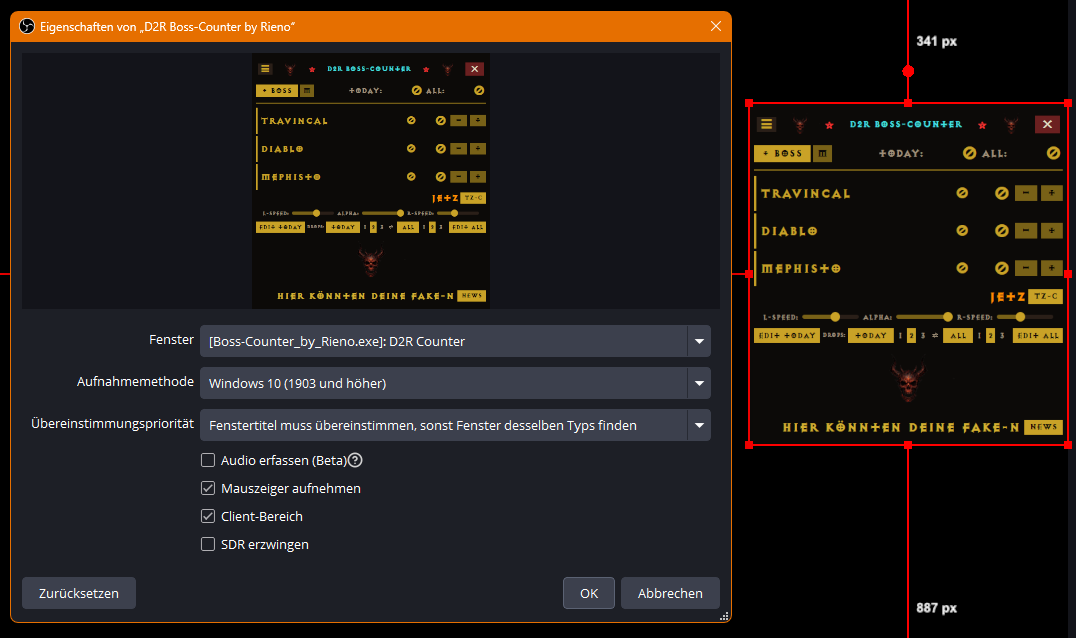Viewport: 1076px width, 638px height.
Task: Click Diablo plus button in dialog preview
Action: tap(478, 149)
